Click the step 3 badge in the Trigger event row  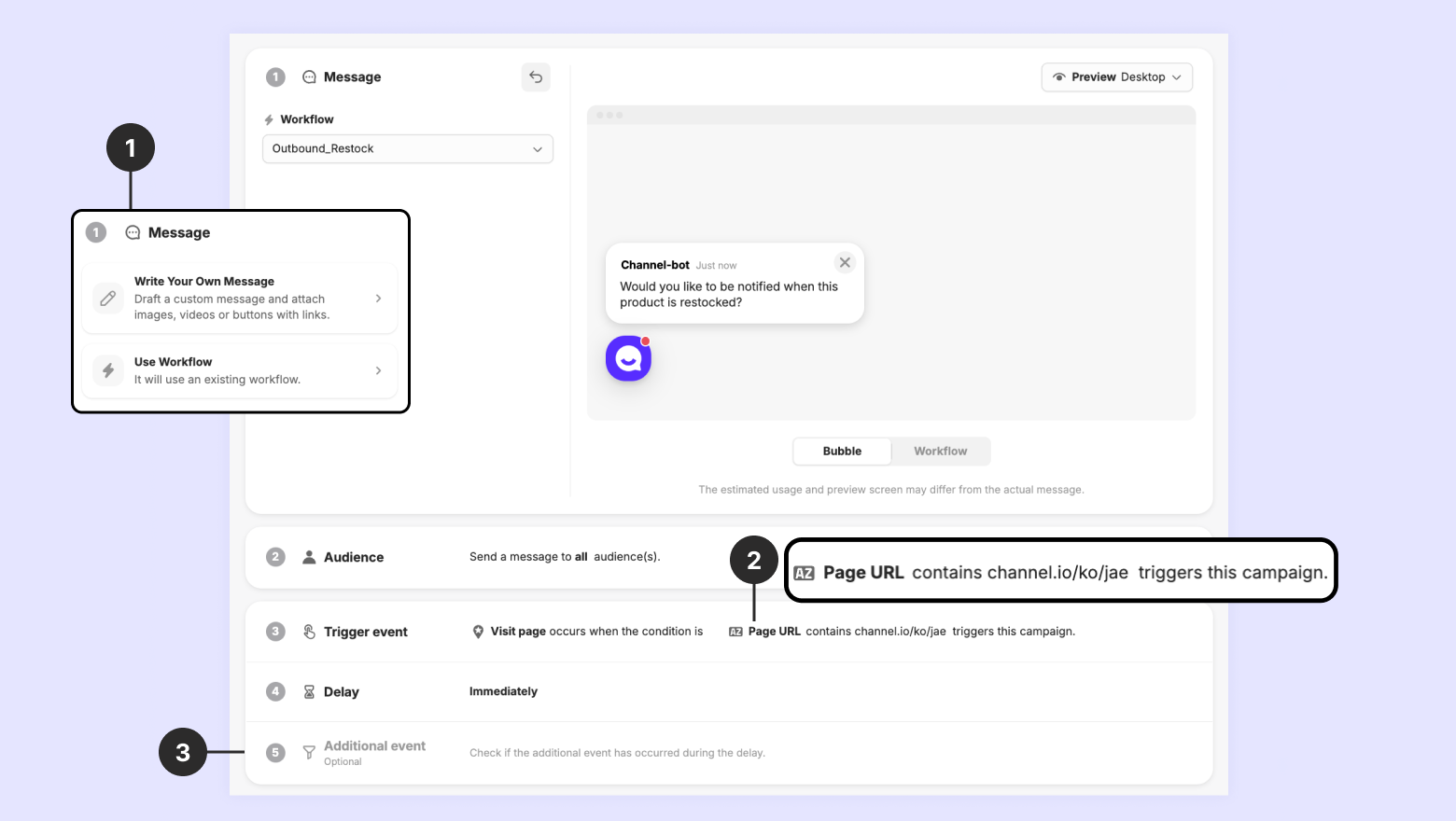[275, 632]
